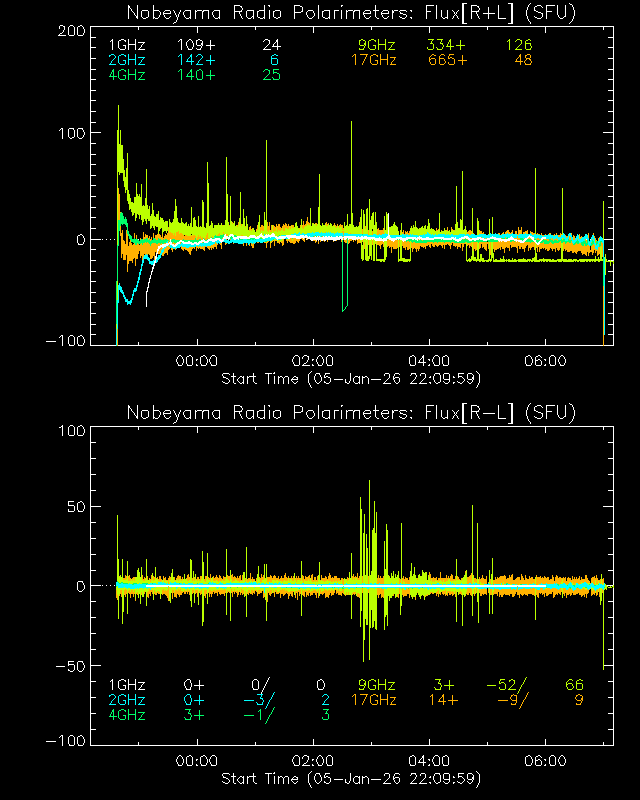The height and width of the screenshot is (800, 640).
Task: Click the Start Time label under Flux[R+L] plot
Action: (350, 379)
